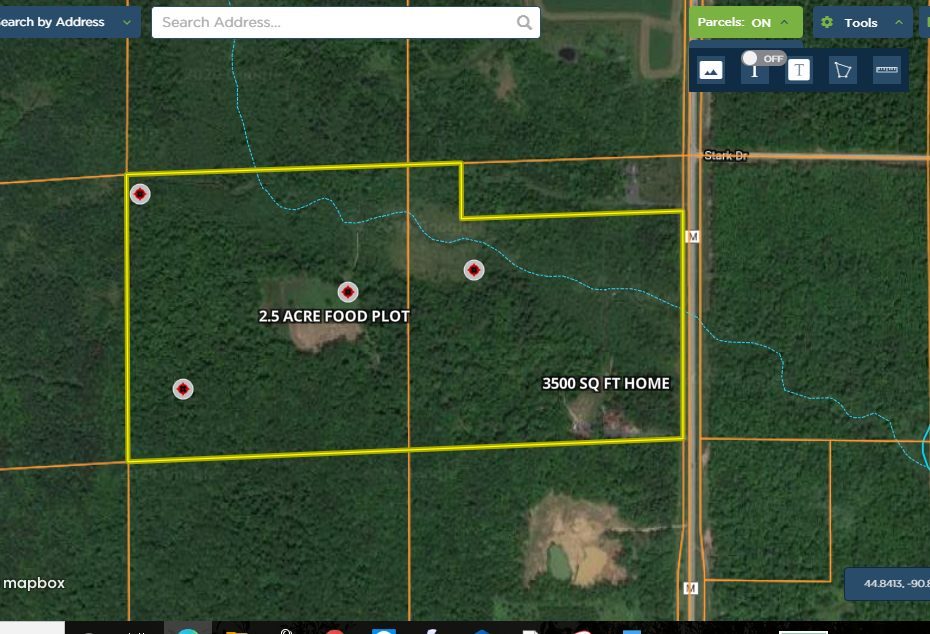Click the Search Address input field
Screen dimensions: 930x634
335,23
